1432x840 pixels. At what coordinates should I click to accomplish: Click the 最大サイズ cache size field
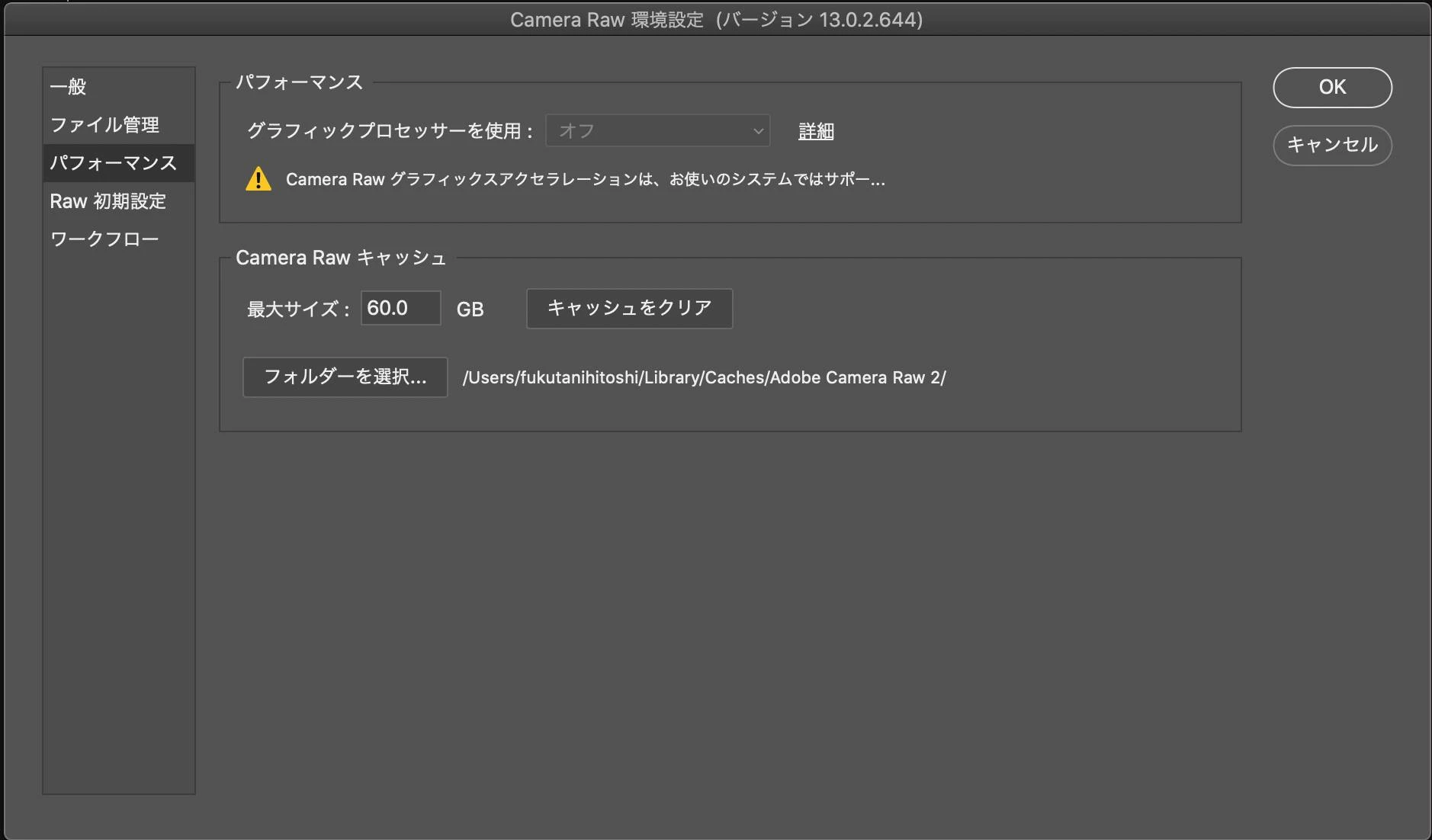pyautogui.click(x=400, y=308)
